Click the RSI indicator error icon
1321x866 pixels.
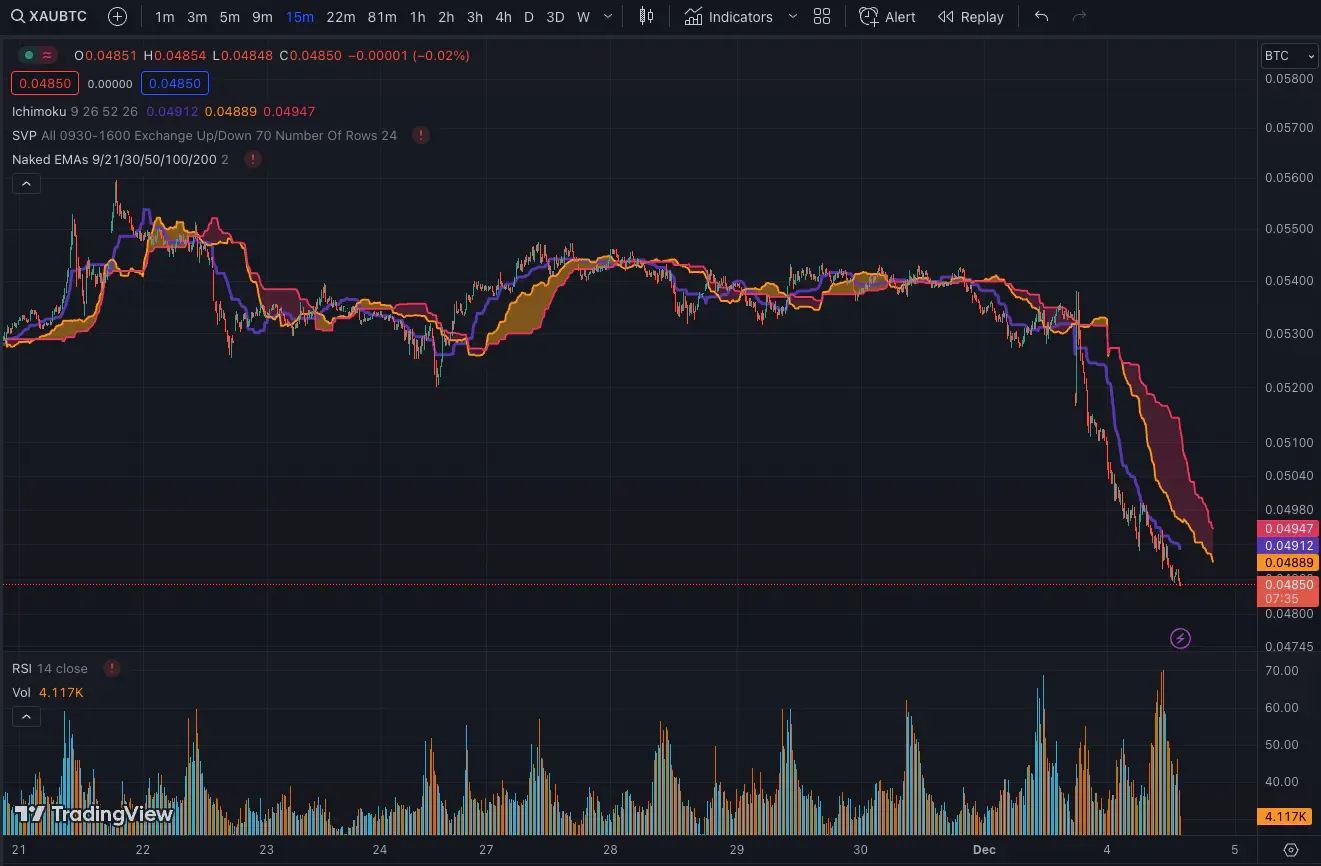pos(111,668)
